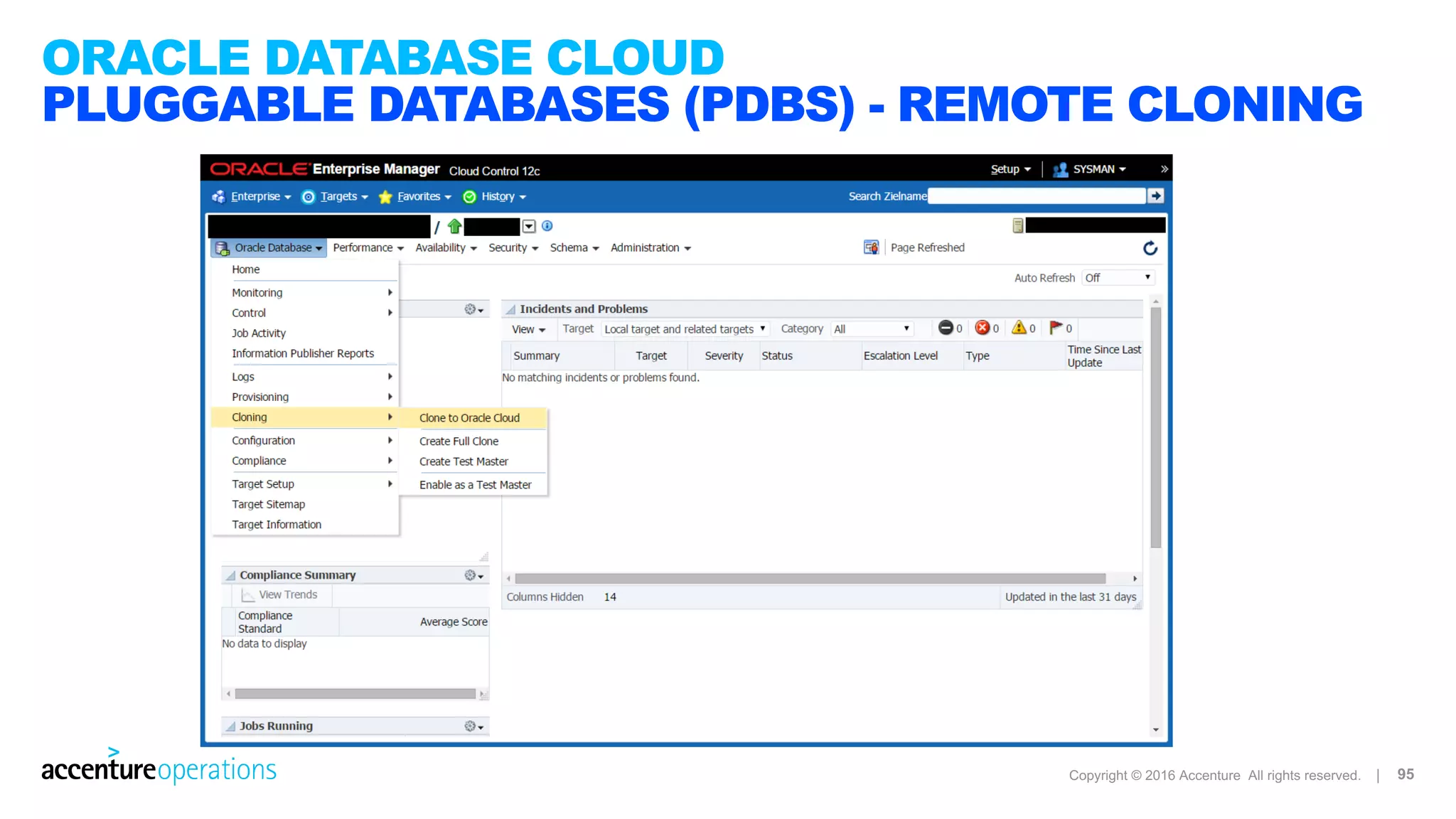
Task: Click the History clock icon
Action: 469,197
